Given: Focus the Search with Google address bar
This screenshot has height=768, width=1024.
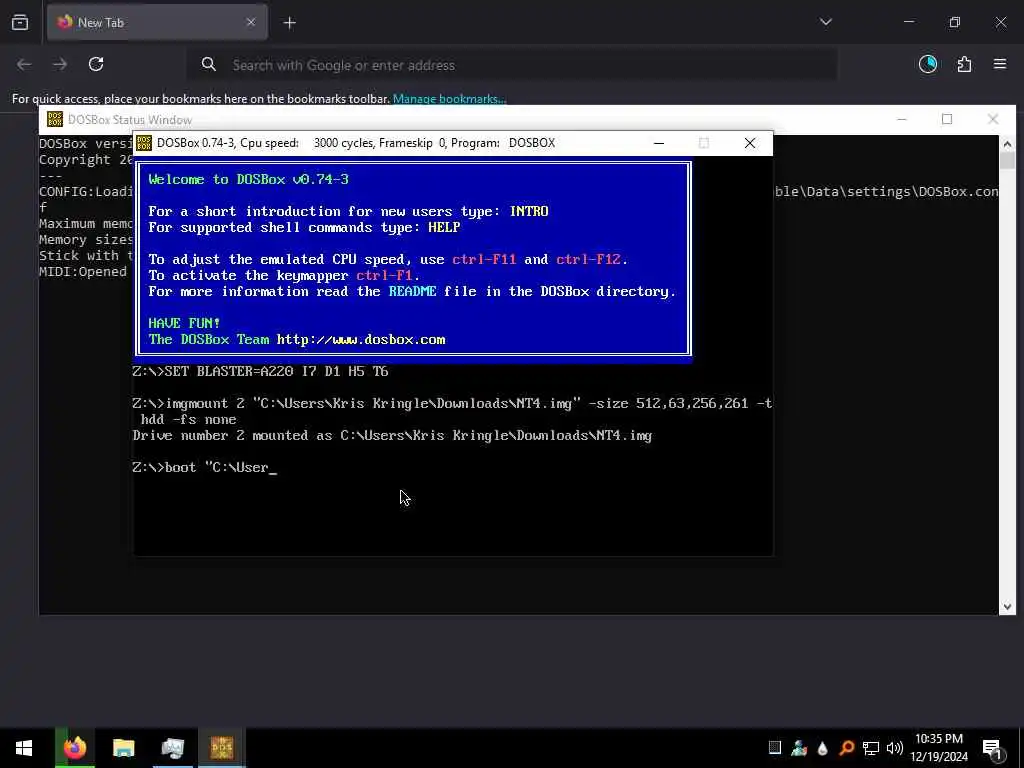Looking at the screenshot, I should (x=511, y=65).
